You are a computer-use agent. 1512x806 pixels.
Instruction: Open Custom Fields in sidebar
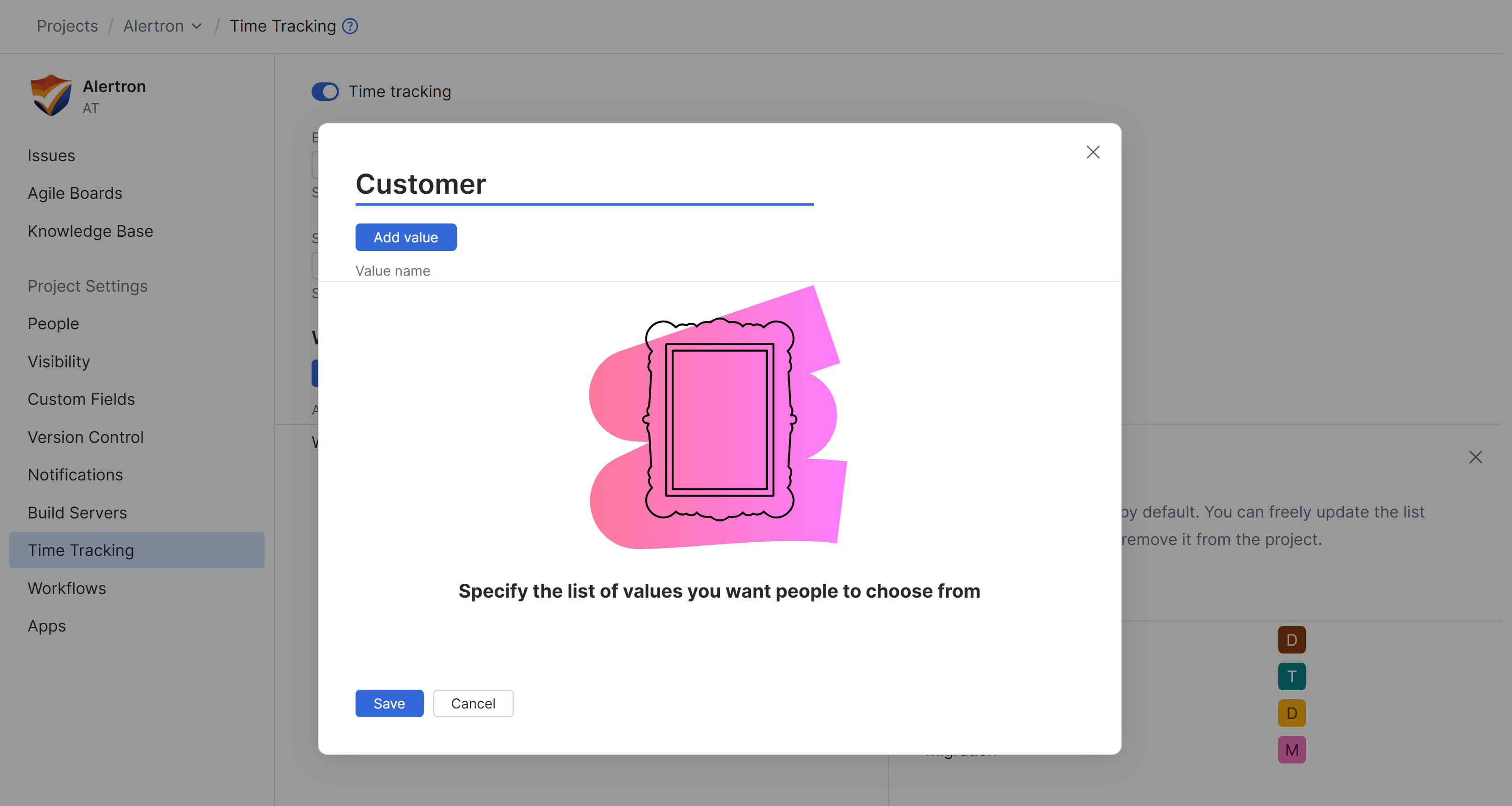(x=81, y=399)
